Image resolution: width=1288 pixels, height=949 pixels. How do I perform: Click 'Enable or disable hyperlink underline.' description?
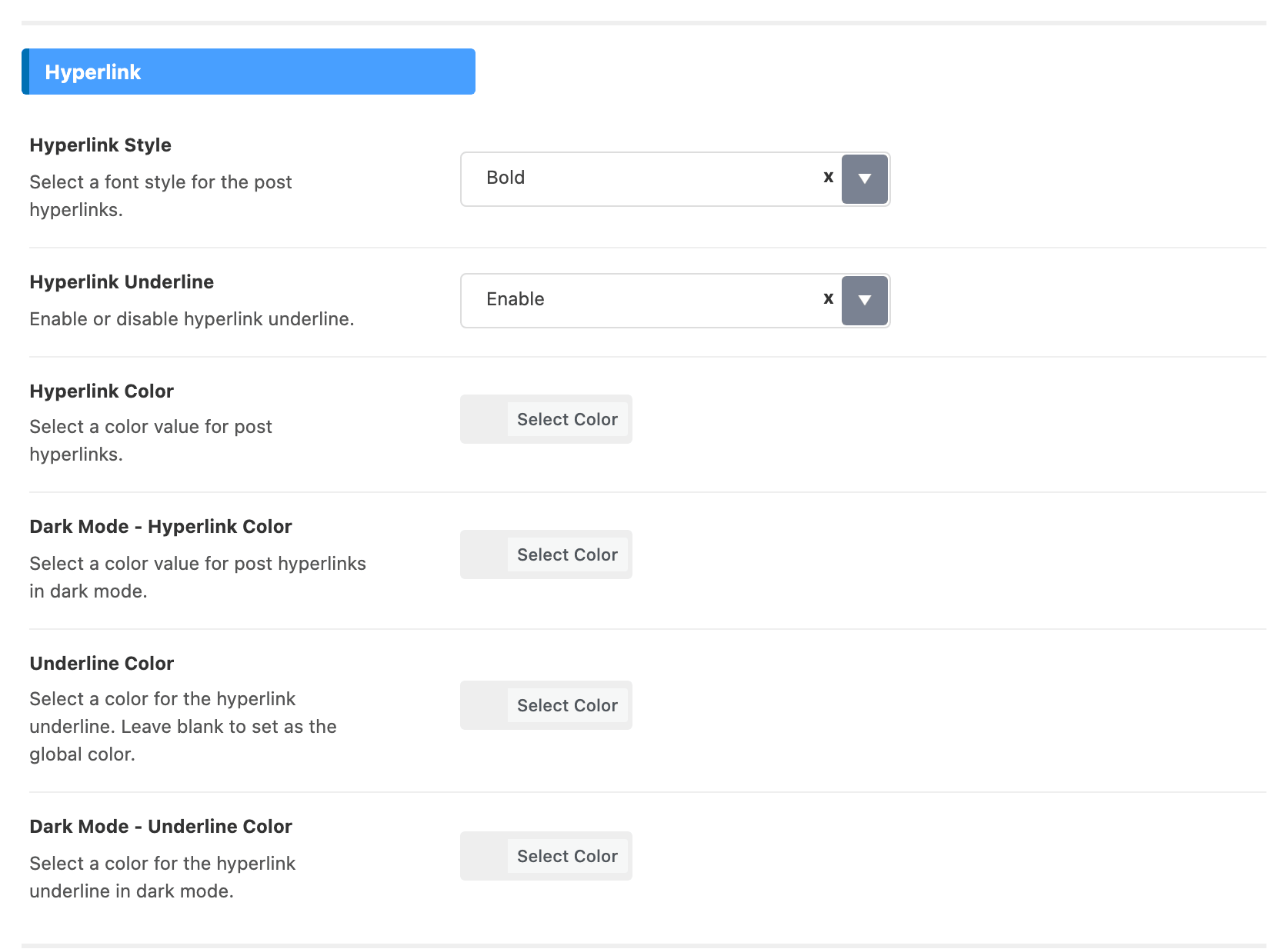(192, 319)
